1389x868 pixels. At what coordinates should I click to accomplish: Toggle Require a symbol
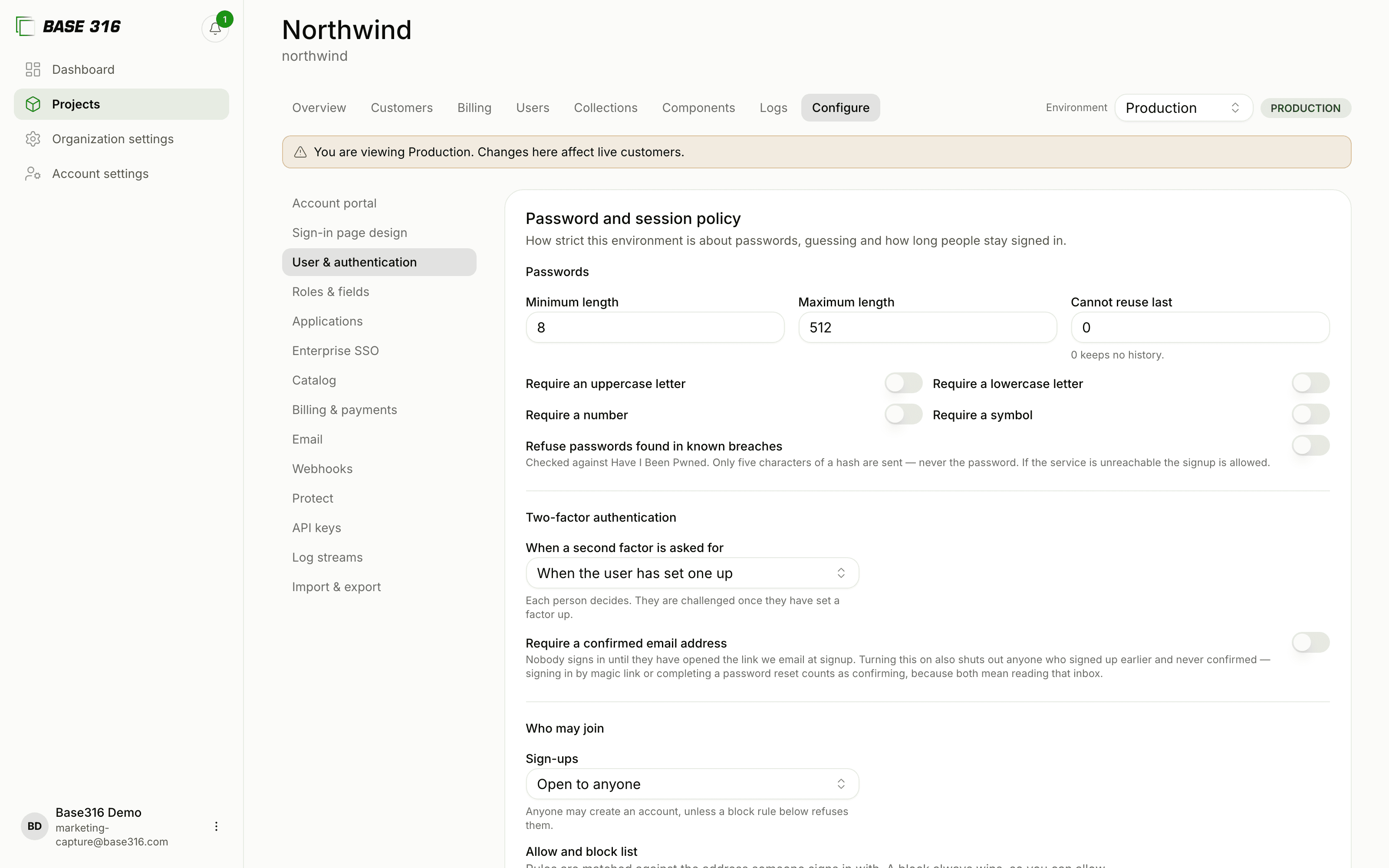tap(1310, 414)
